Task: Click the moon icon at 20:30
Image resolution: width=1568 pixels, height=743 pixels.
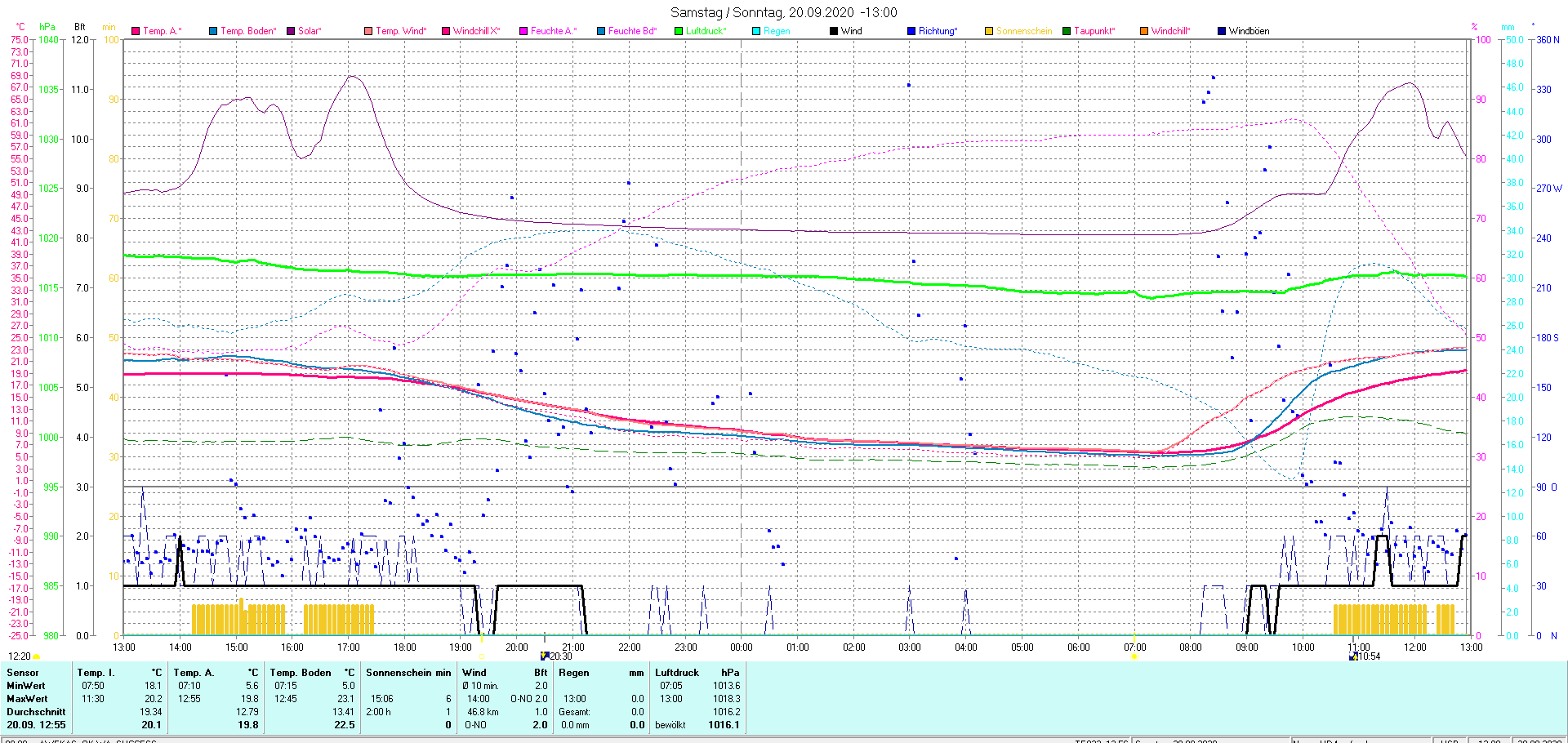Action: coord(545,656)
